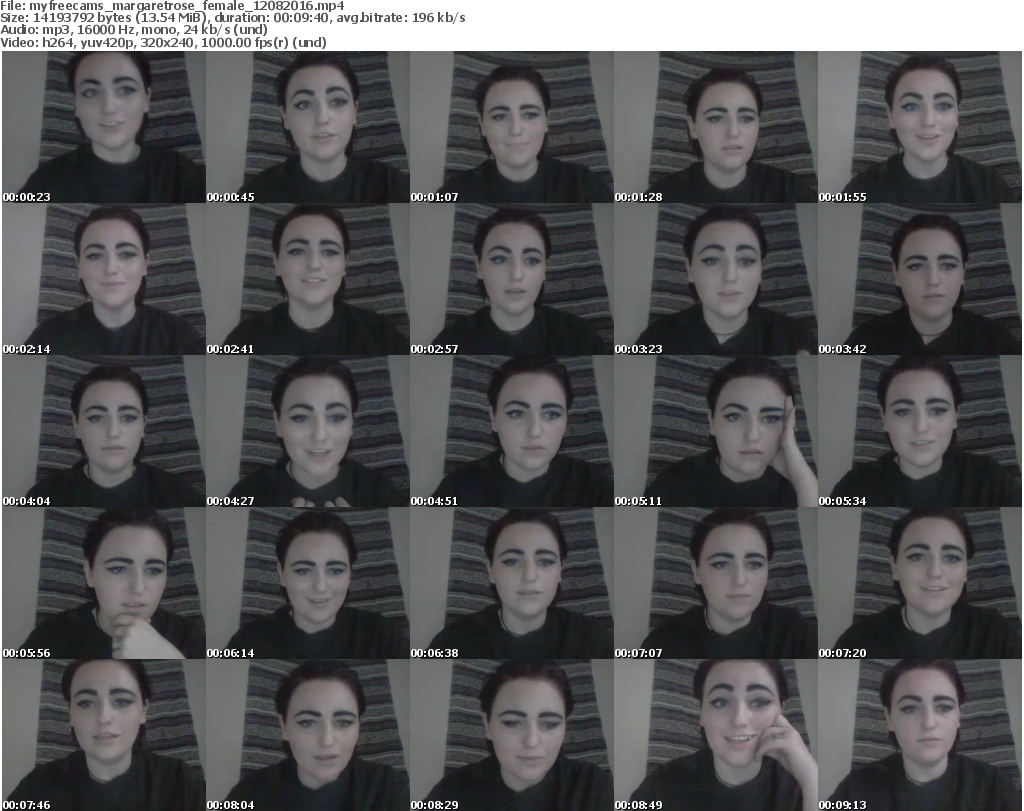Select the 00:04:27 frame
The width and height of the screenshot is (1024, 811).
[x=308, y=432]
